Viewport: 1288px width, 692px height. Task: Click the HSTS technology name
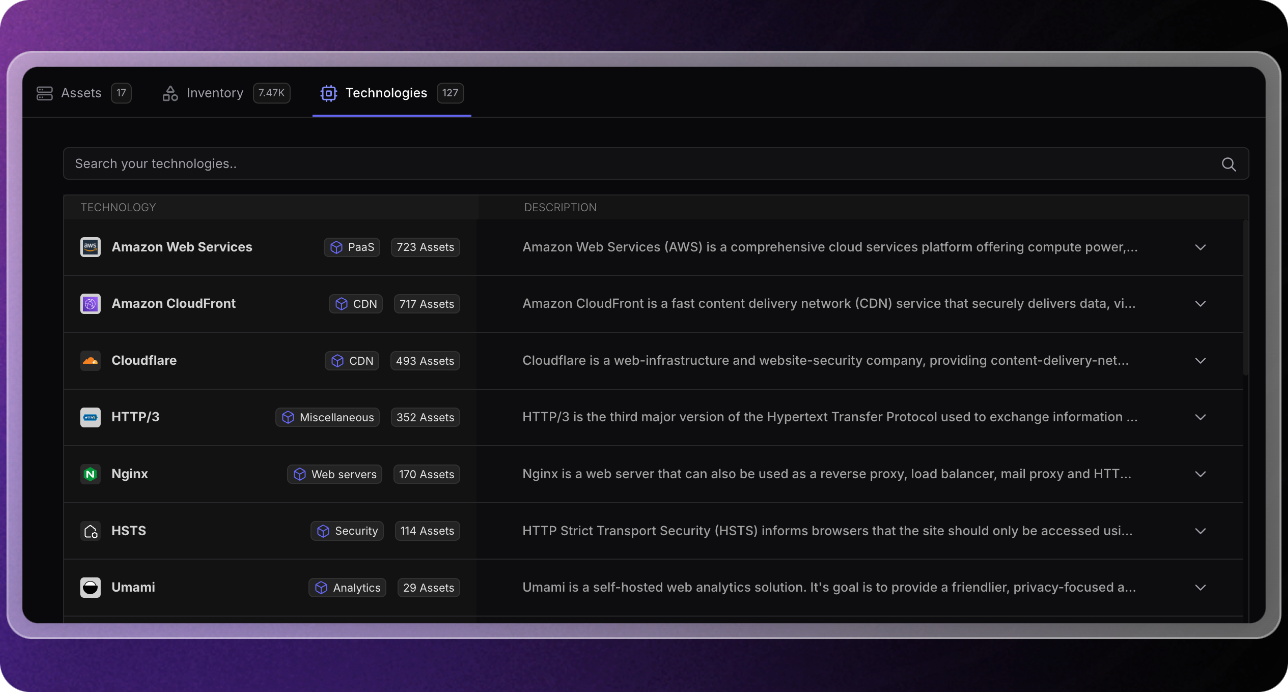pos(129,531)
